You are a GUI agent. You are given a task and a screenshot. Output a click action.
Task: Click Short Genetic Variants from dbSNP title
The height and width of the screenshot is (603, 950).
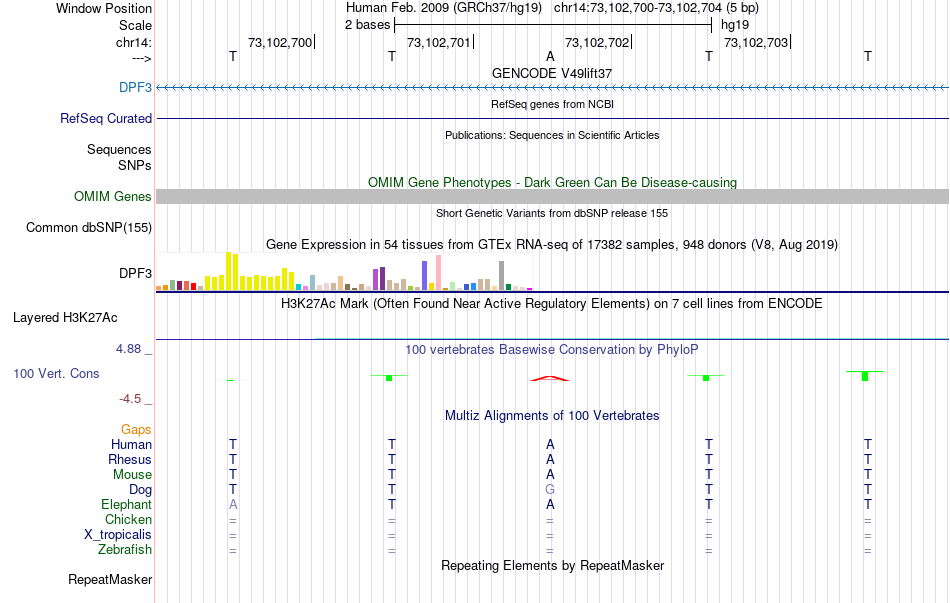(x=552, y=213)
